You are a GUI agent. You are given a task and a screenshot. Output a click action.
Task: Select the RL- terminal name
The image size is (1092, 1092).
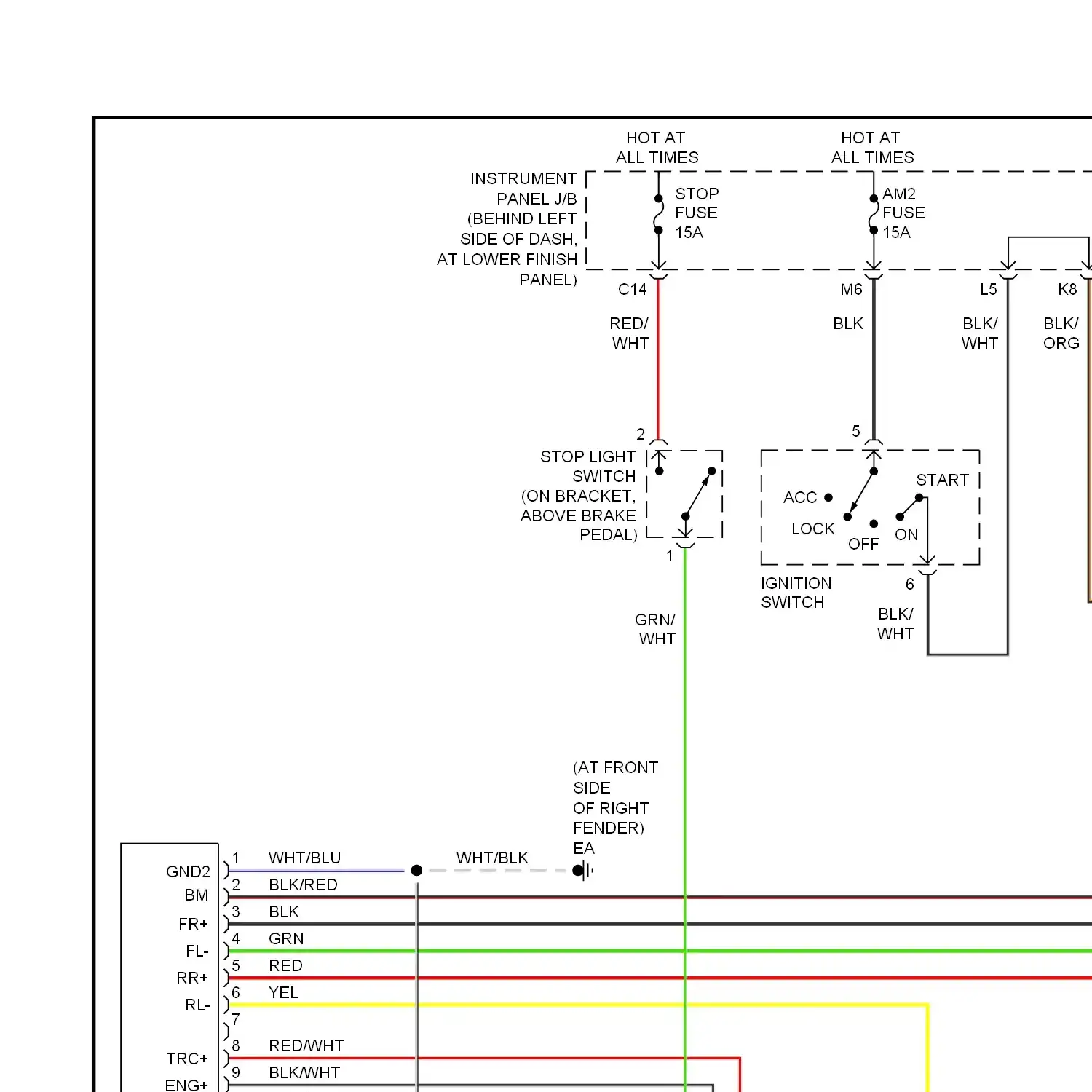click(197, 1005)
